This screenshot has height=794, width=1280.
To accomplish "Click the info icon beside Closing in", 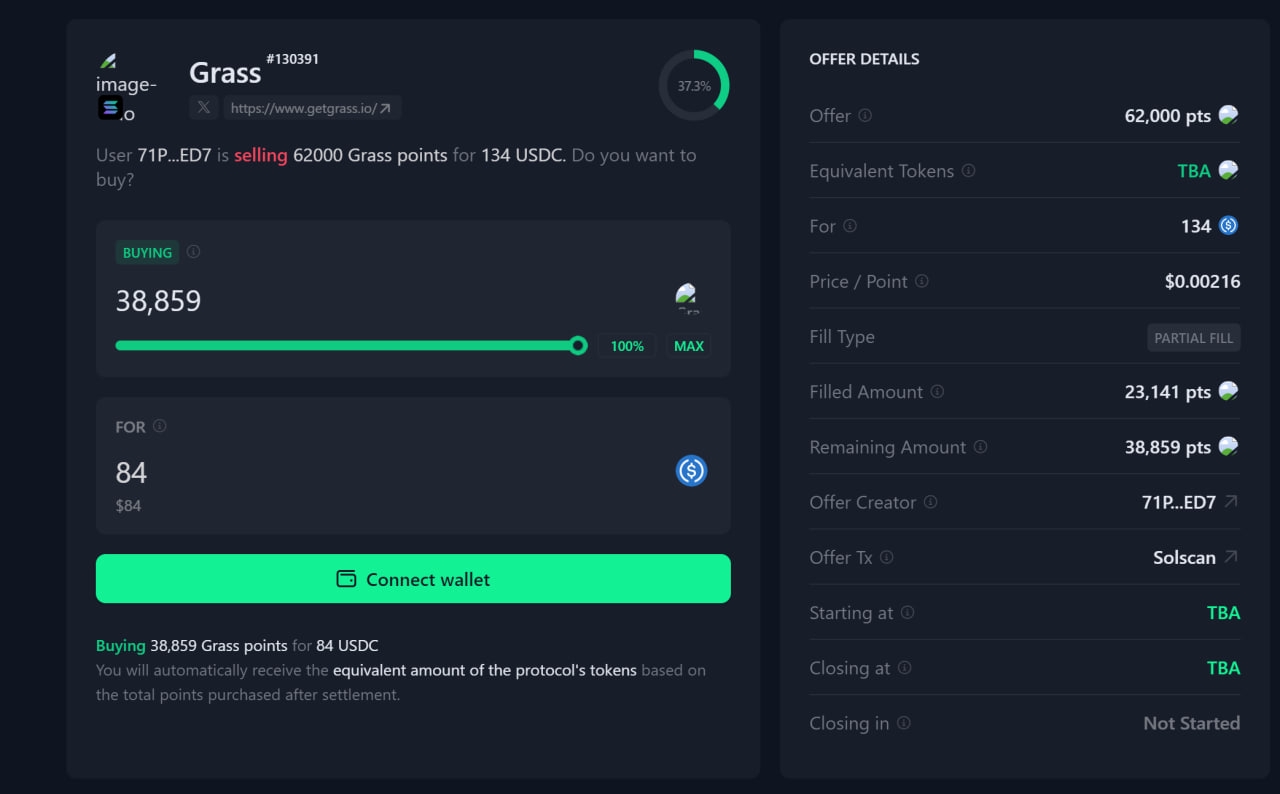I will (903, 723).
